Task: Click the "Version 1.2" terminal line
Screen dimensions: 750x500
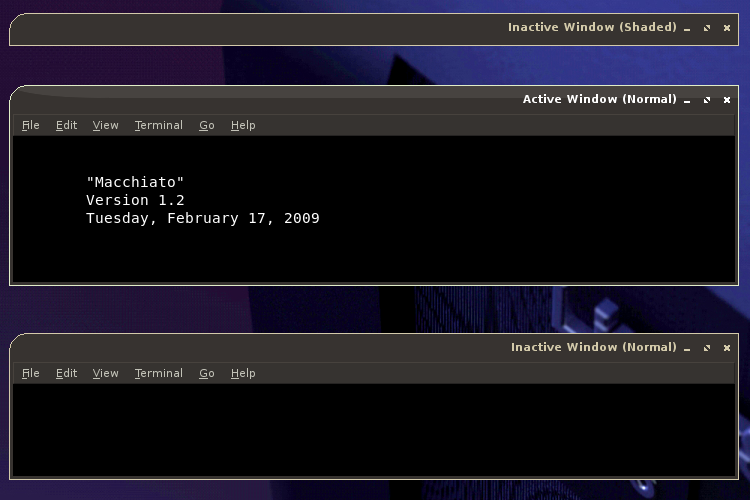Action: [x=135, y=200]
